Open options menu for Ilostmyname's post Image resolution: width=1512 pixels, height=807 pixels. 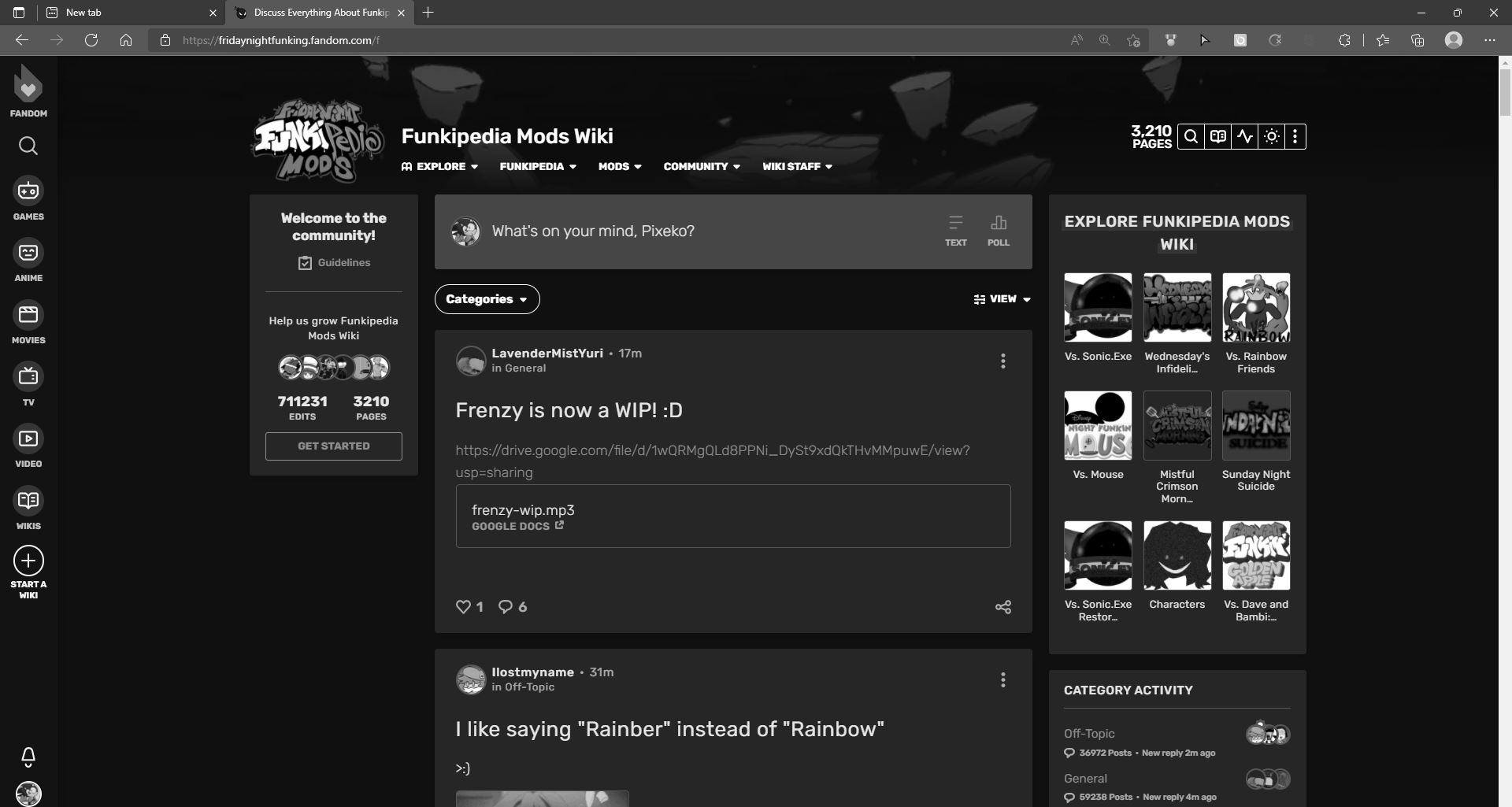1002,679
